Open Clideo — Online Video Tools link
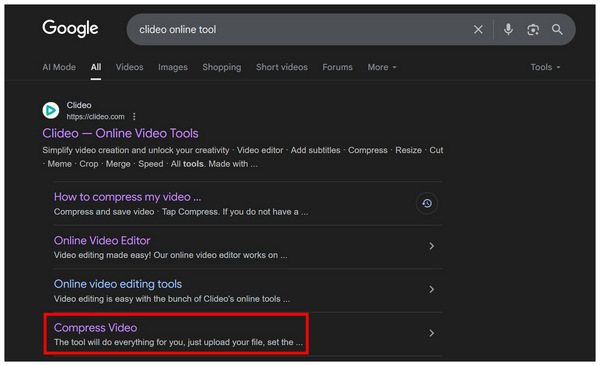 click(x=120, y=133)
